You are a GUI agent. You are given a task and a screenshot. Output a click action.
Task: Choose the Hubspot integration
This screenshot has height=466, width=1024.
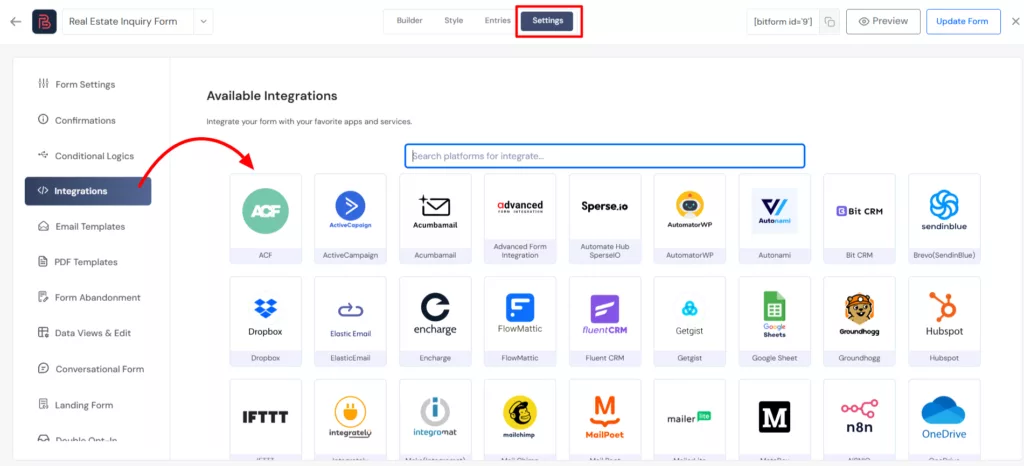pyautogui.click(x=944, y=321)
